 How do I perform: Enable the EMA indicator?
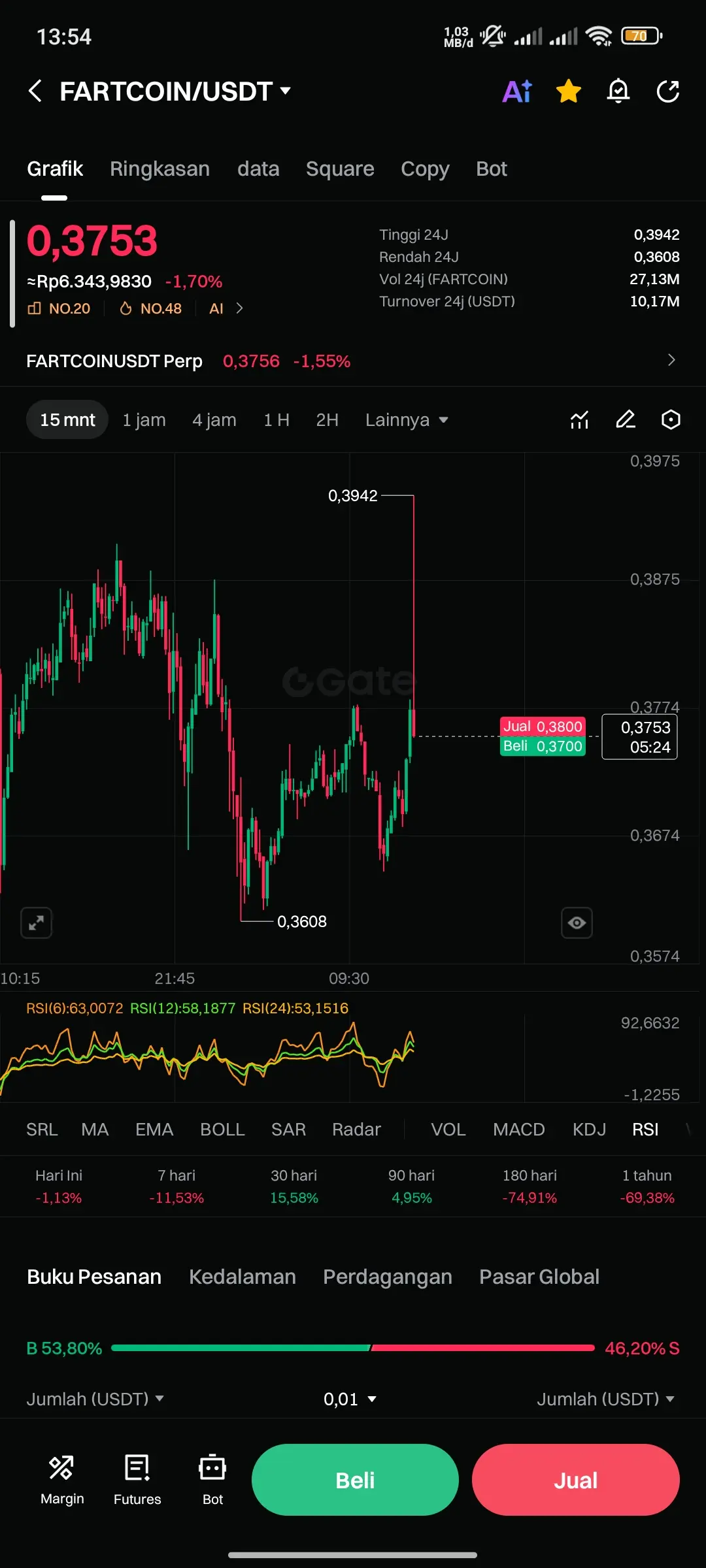[x=154, y=1129]
